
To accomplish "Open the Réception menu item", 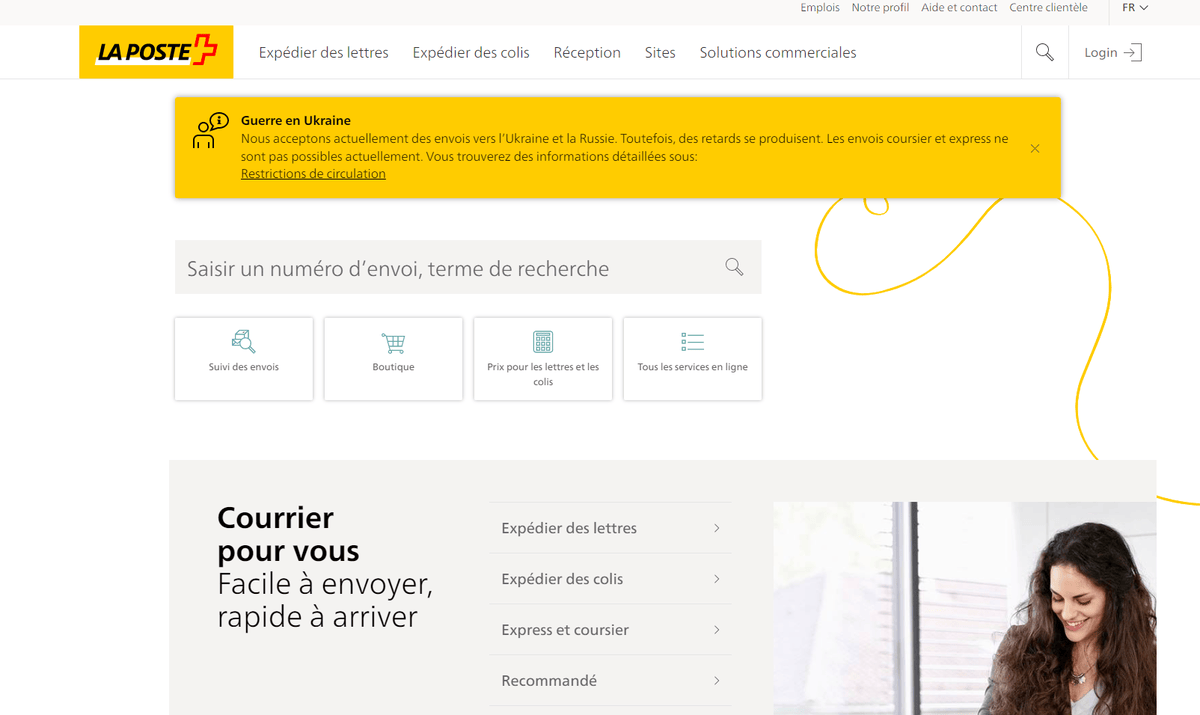I will (587, 52).
